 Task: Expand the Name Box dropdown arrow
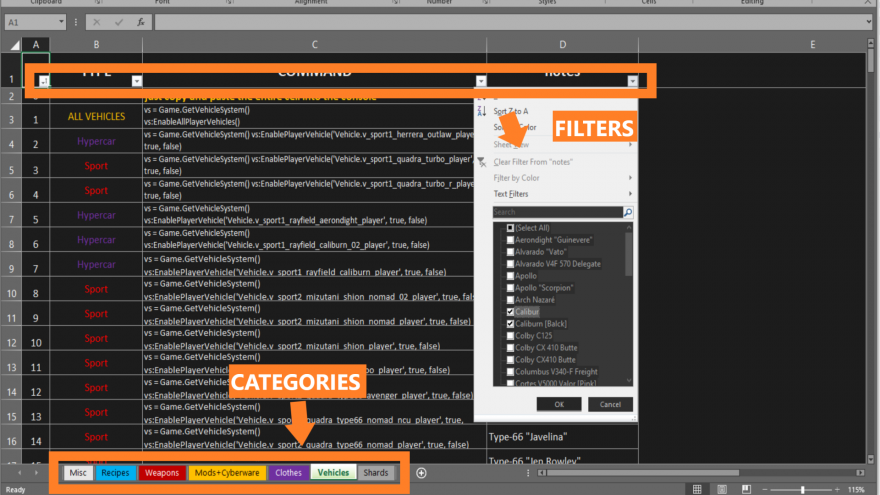click(62, 21)
